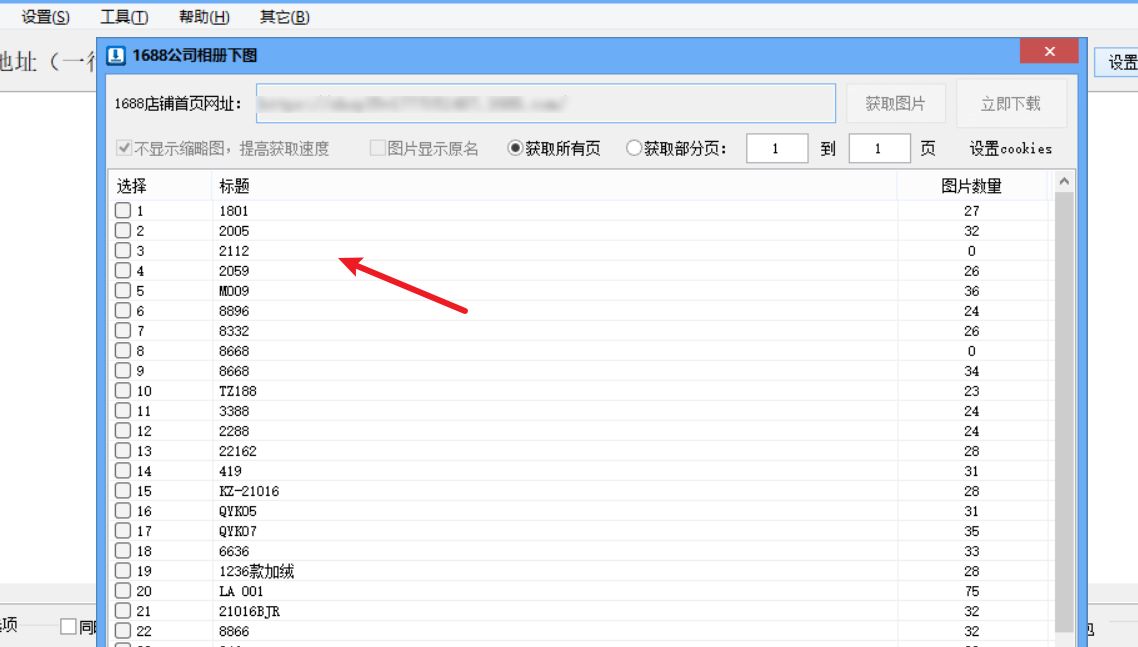Screen dimensions: 1138x647
Task: Select album title QYK05
Action: point(237,511)
